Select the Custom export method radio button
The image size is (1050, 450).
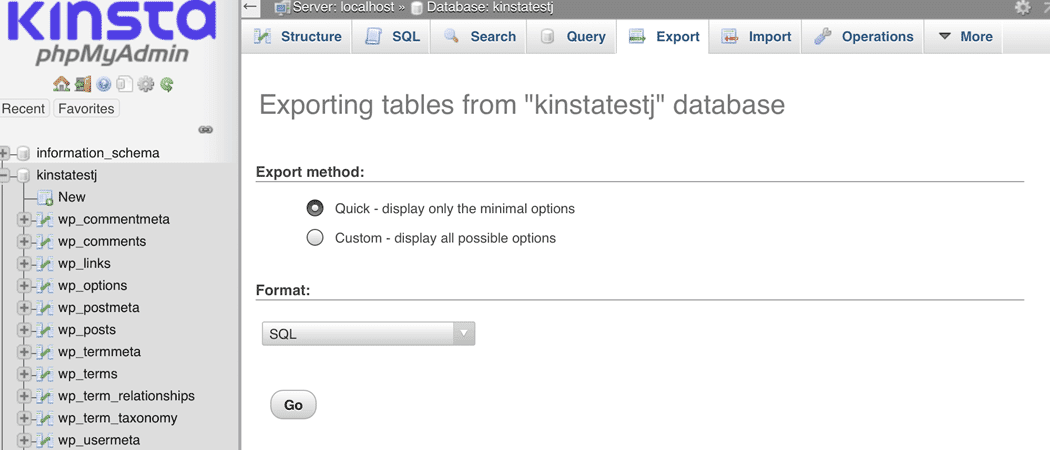[x=315, y=238]
